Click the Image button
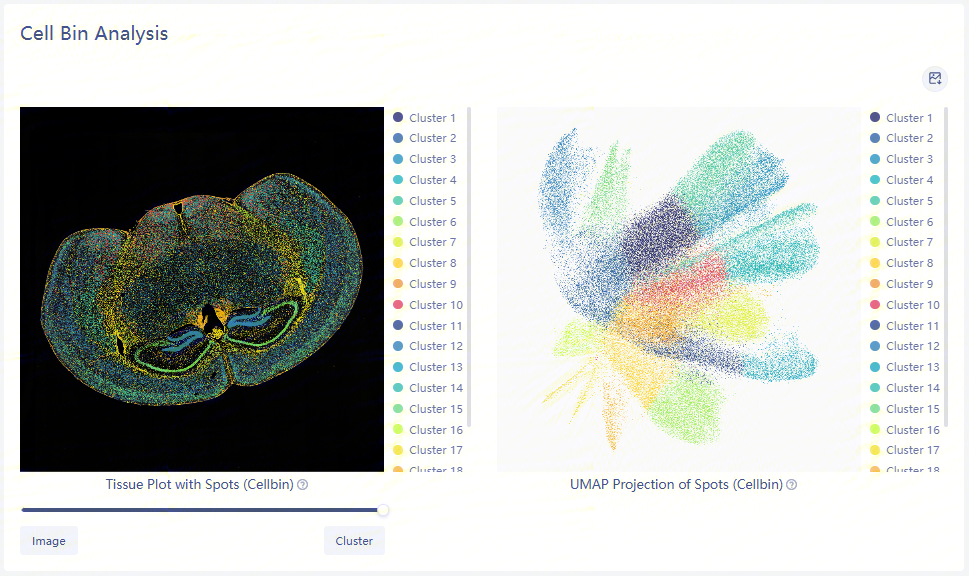This screenshot has height=576, width=969. (49, 541)
